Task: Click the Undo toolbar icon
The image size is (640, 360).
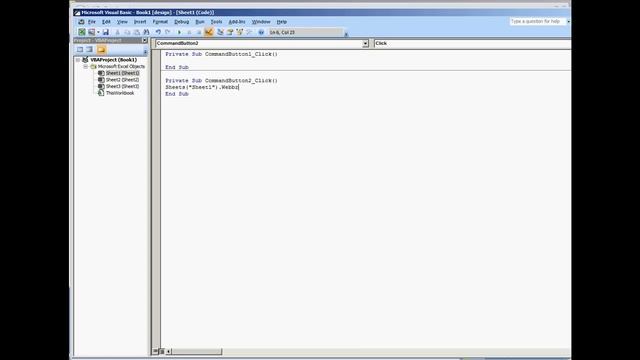Action: point(158,32)
